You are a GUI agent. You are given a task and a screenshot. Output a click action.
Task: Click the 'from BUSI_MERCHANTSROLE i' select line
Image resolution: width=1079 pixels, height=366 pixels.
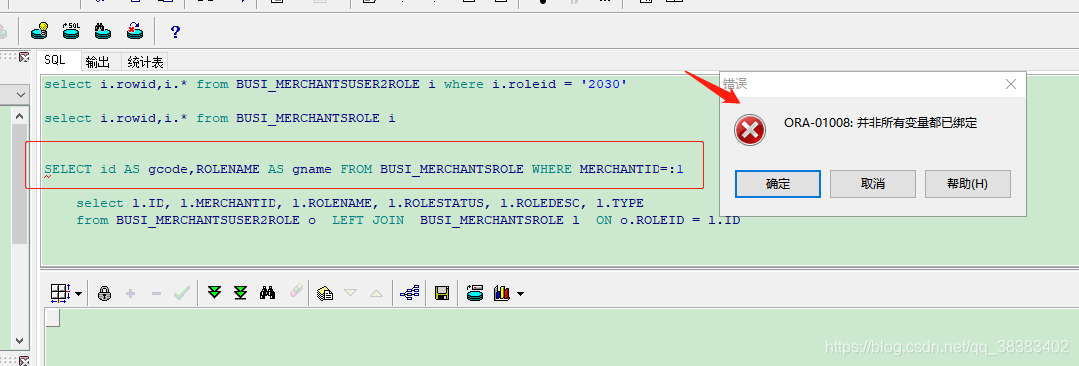click(220, 118)
